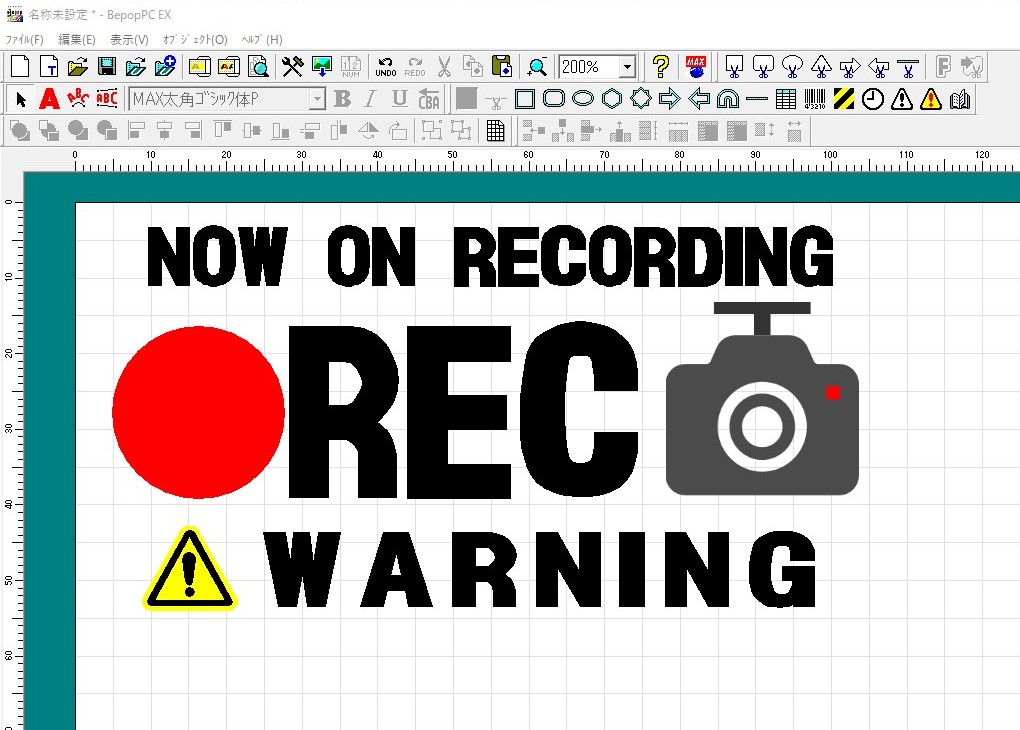Image resolution: width=1020 pixels, height=730 pixels.
Task: Click the right arrow shape tool
Action: 670,98
